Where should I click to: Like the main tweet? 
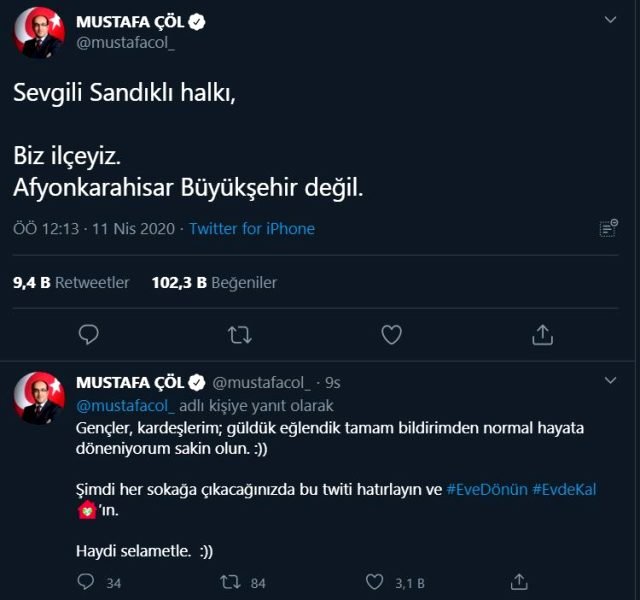(x=392, y=334)
